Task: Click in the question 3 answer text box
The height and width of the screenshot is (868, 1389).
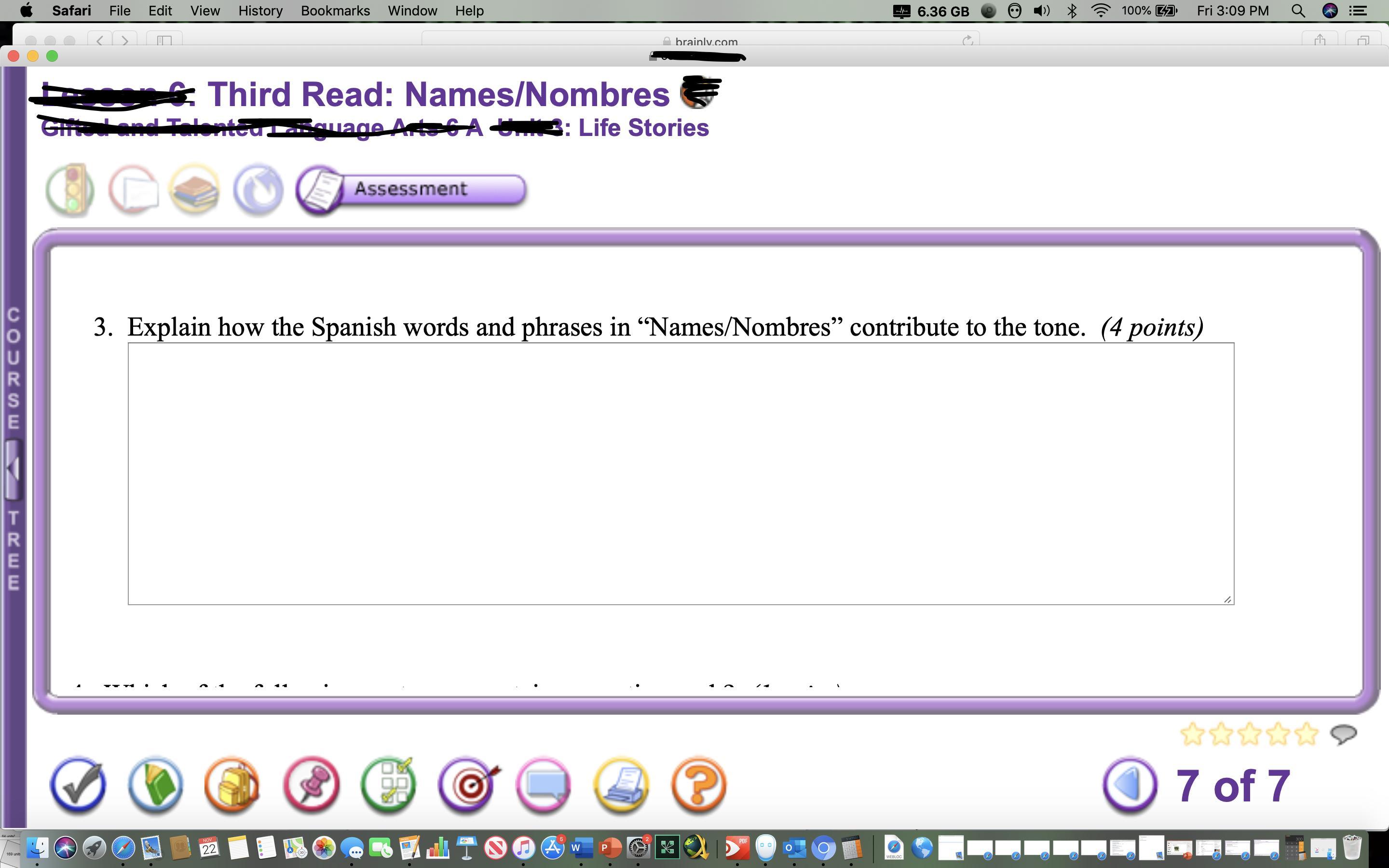Action: (x=680, y=473)
